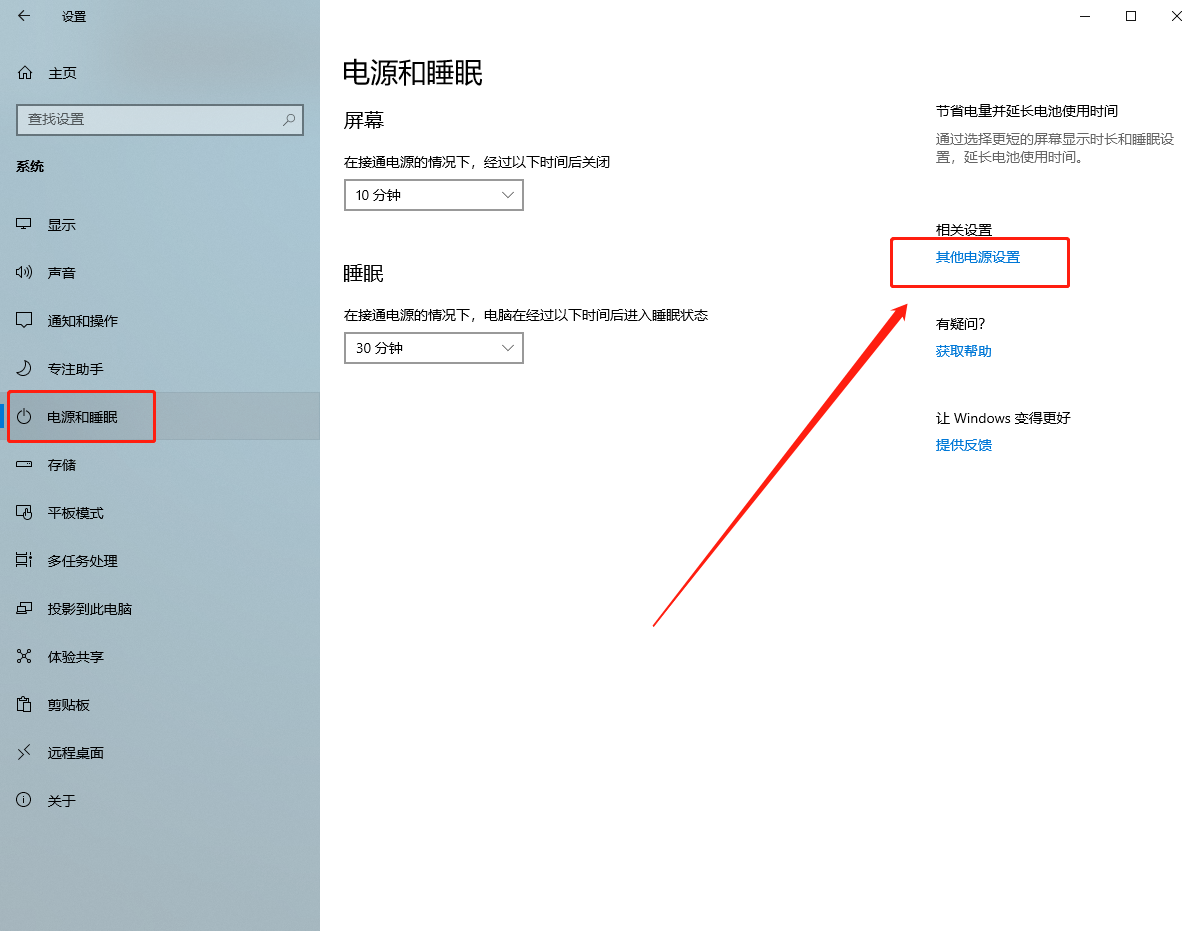1200x931 pixels.
Task: Click inside the 查找设置 search box
Action: [x=160, y=119]
